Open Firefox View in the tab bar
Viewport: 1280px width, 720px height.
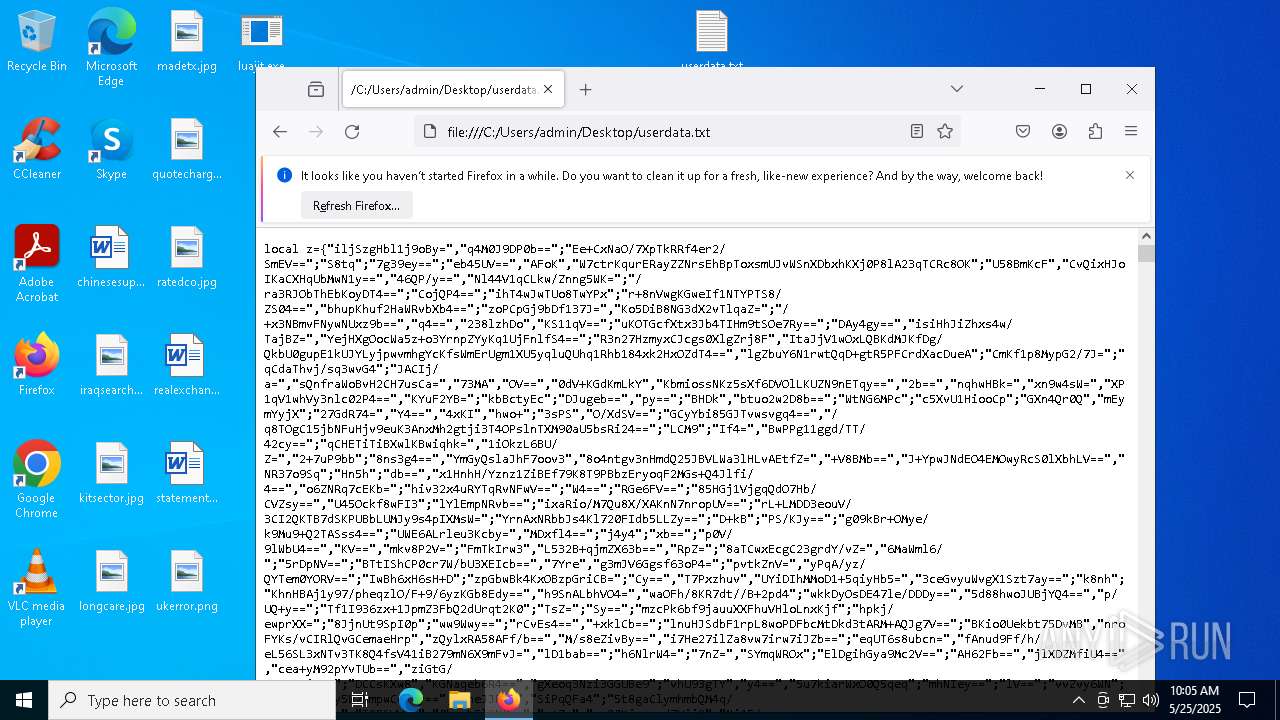pyautogui.click(x=316, y=89)
